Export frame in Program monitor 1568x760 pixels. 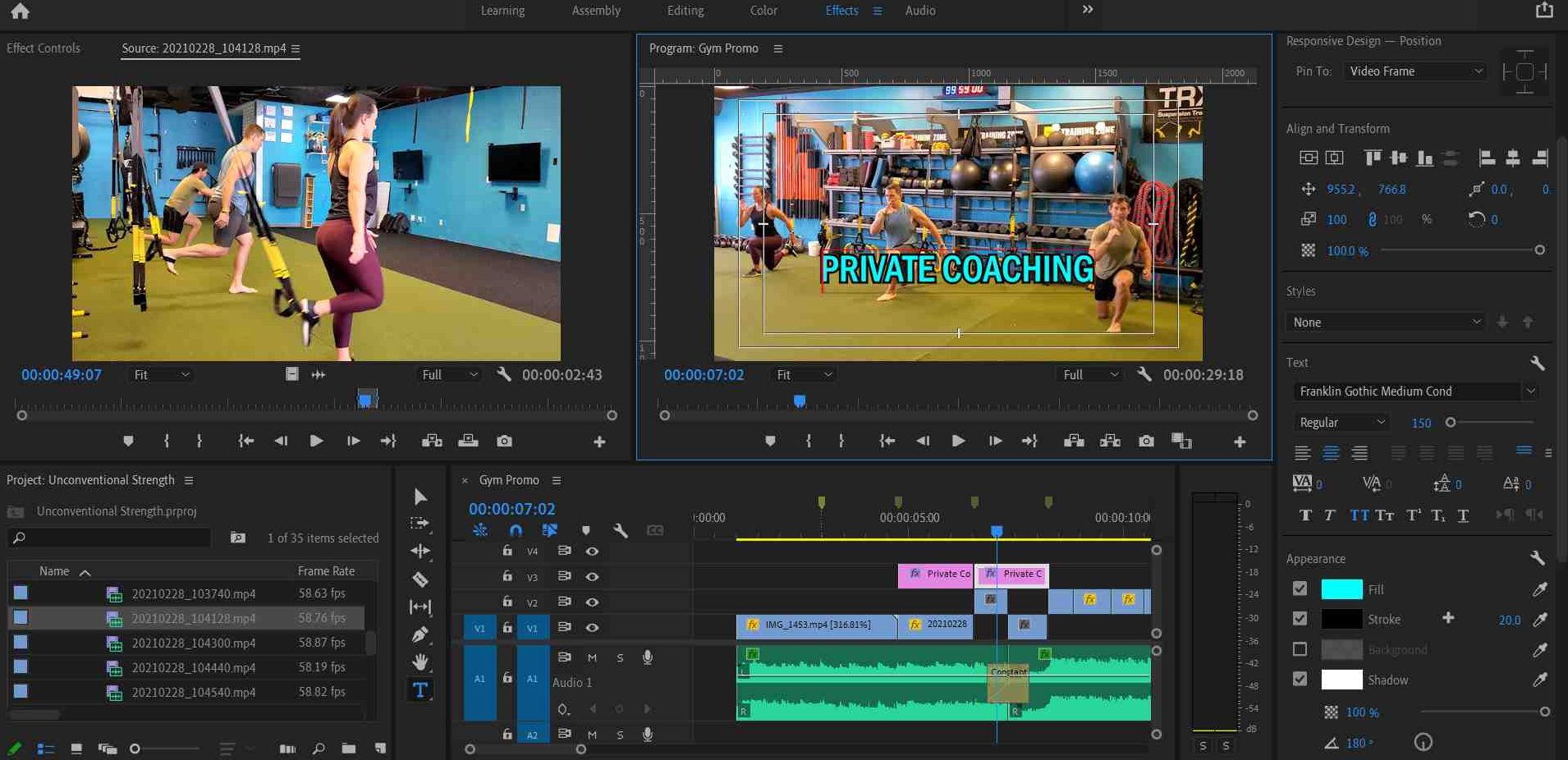1146,442
